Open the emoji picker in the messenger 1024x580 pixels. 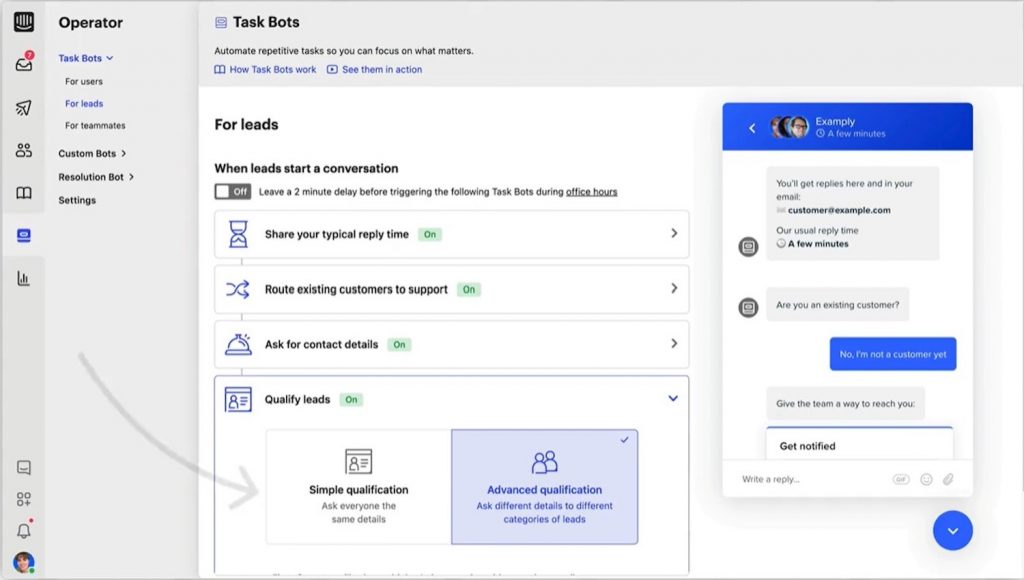[x=928, y=479]
